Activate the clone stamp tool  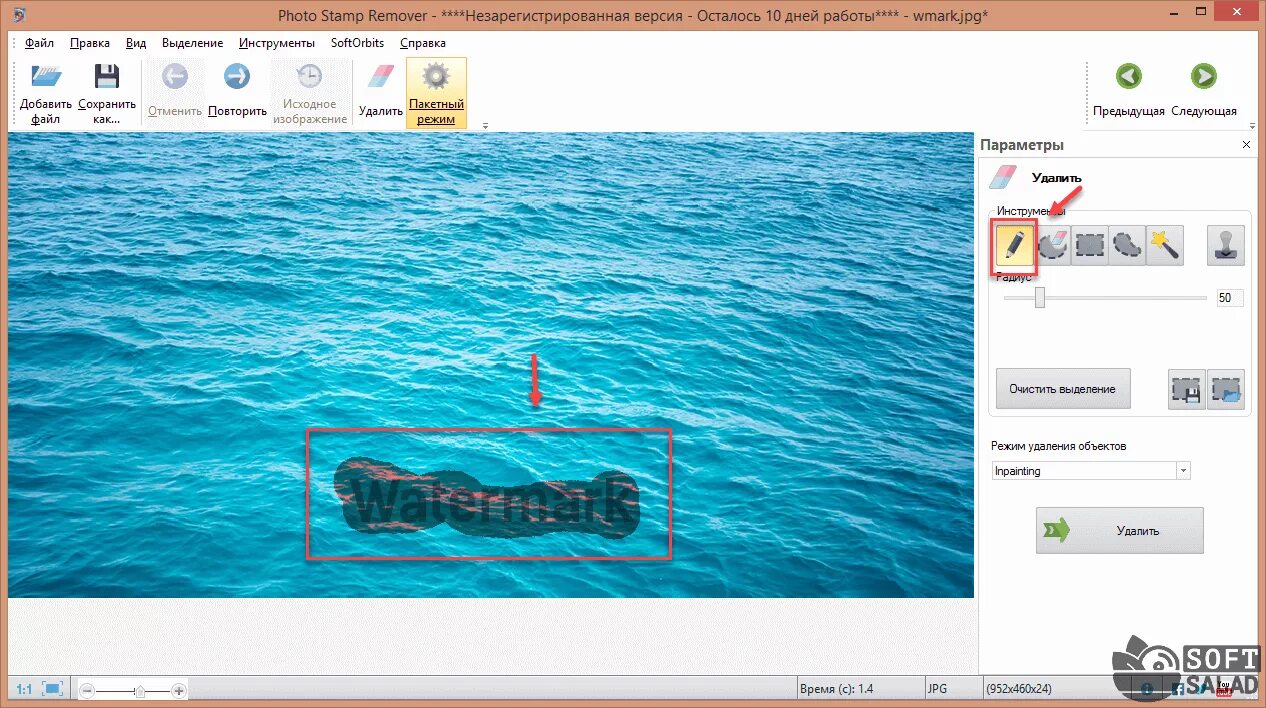[1226, 245]
